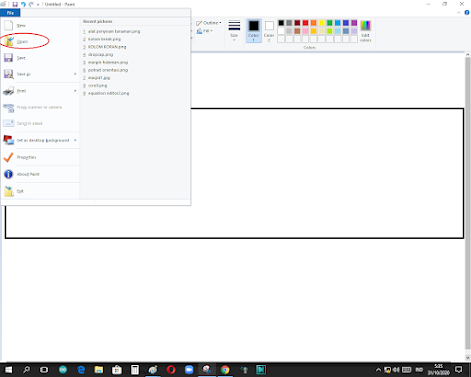Pick the lime green palette swatch
The image size is (471, 377).
[x=330, y=31]
